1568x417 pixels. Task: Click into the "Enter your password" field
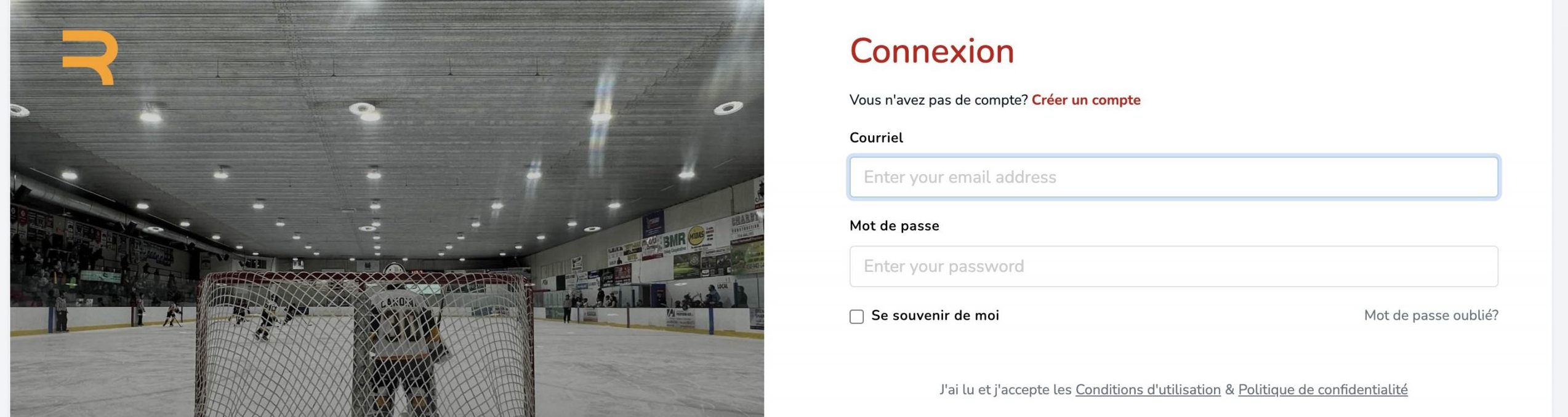tap(1173, 266)
